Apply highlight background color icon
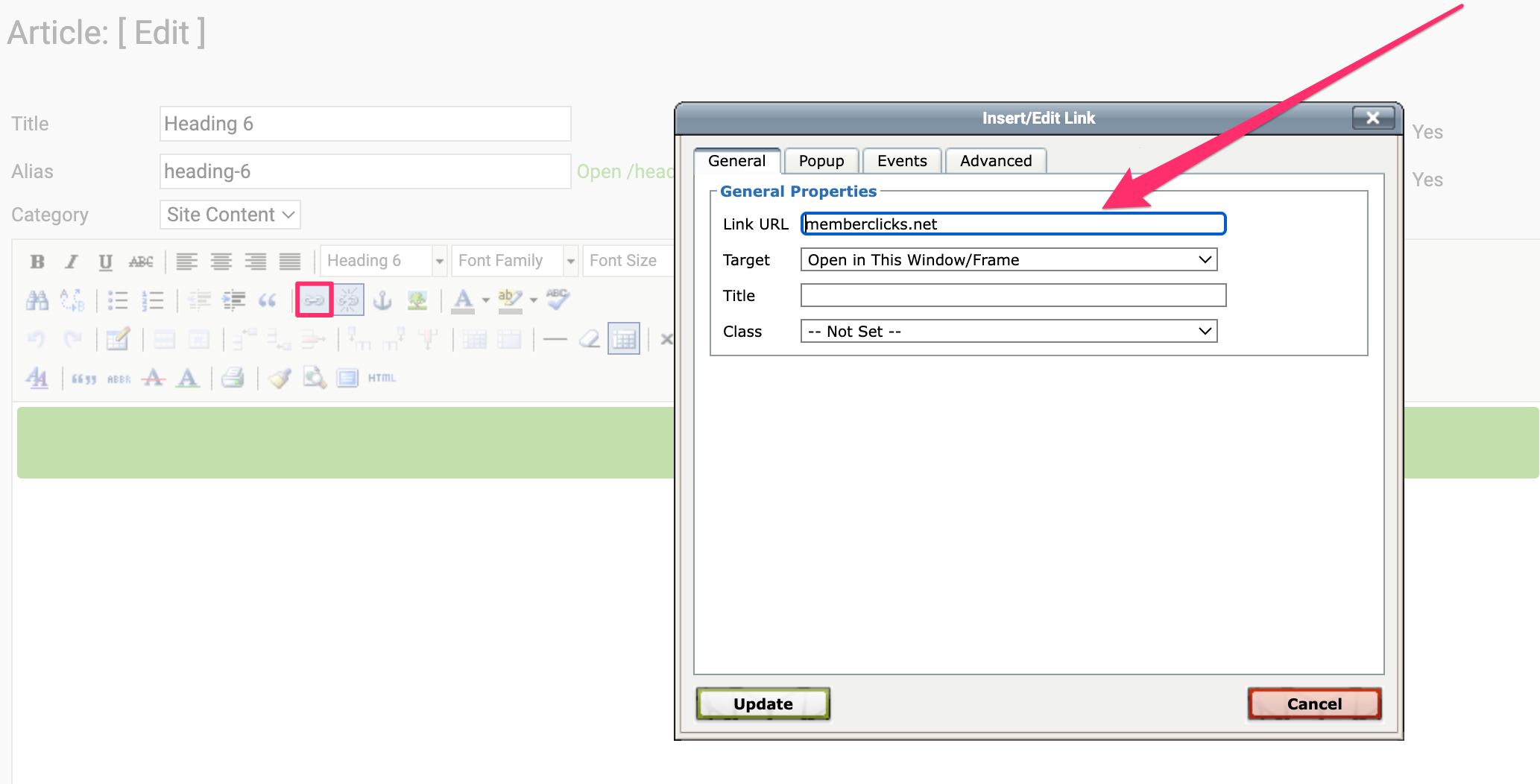1540x784 pixels. 511,300
